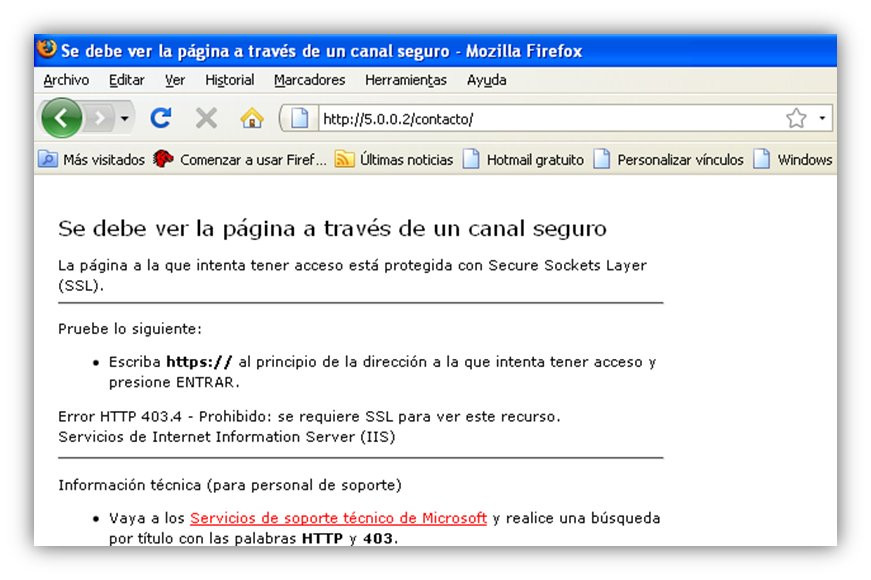Open the address bar history dropdown arrow

pos(822,118)
